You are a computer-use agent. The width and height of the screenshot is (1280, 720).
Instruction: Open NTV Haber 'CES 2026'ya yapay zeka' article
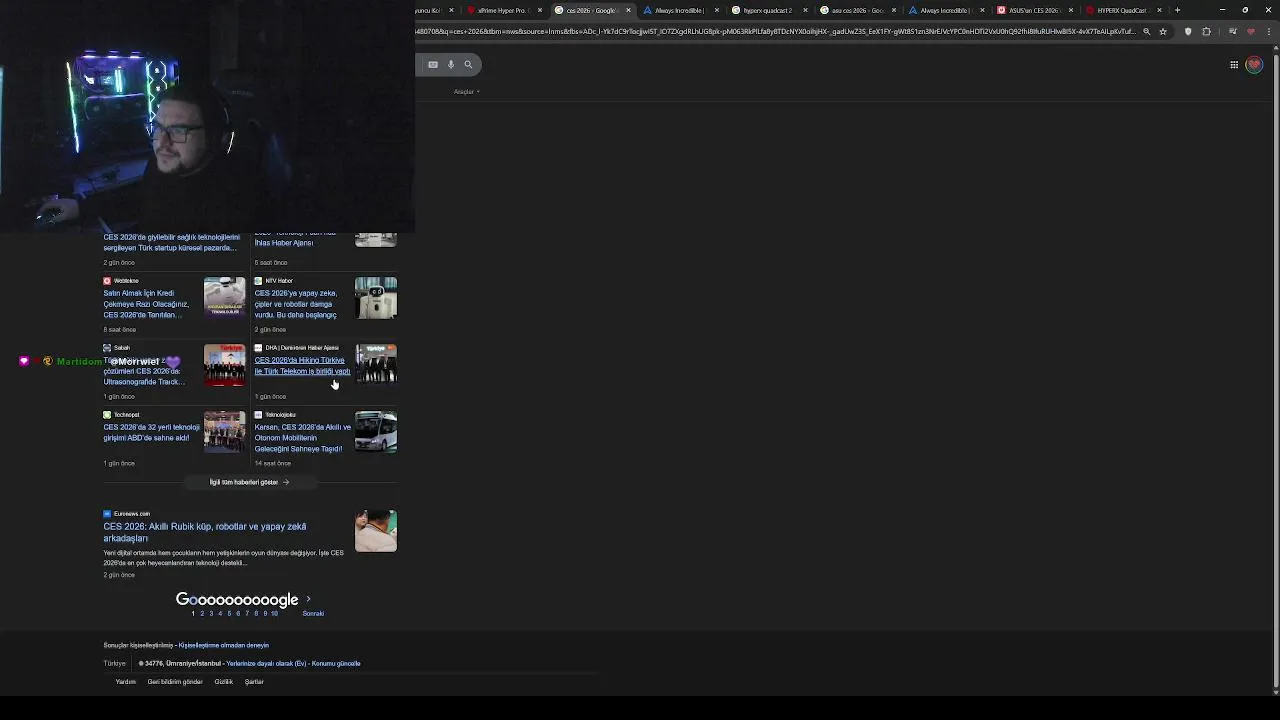point(296,304)
